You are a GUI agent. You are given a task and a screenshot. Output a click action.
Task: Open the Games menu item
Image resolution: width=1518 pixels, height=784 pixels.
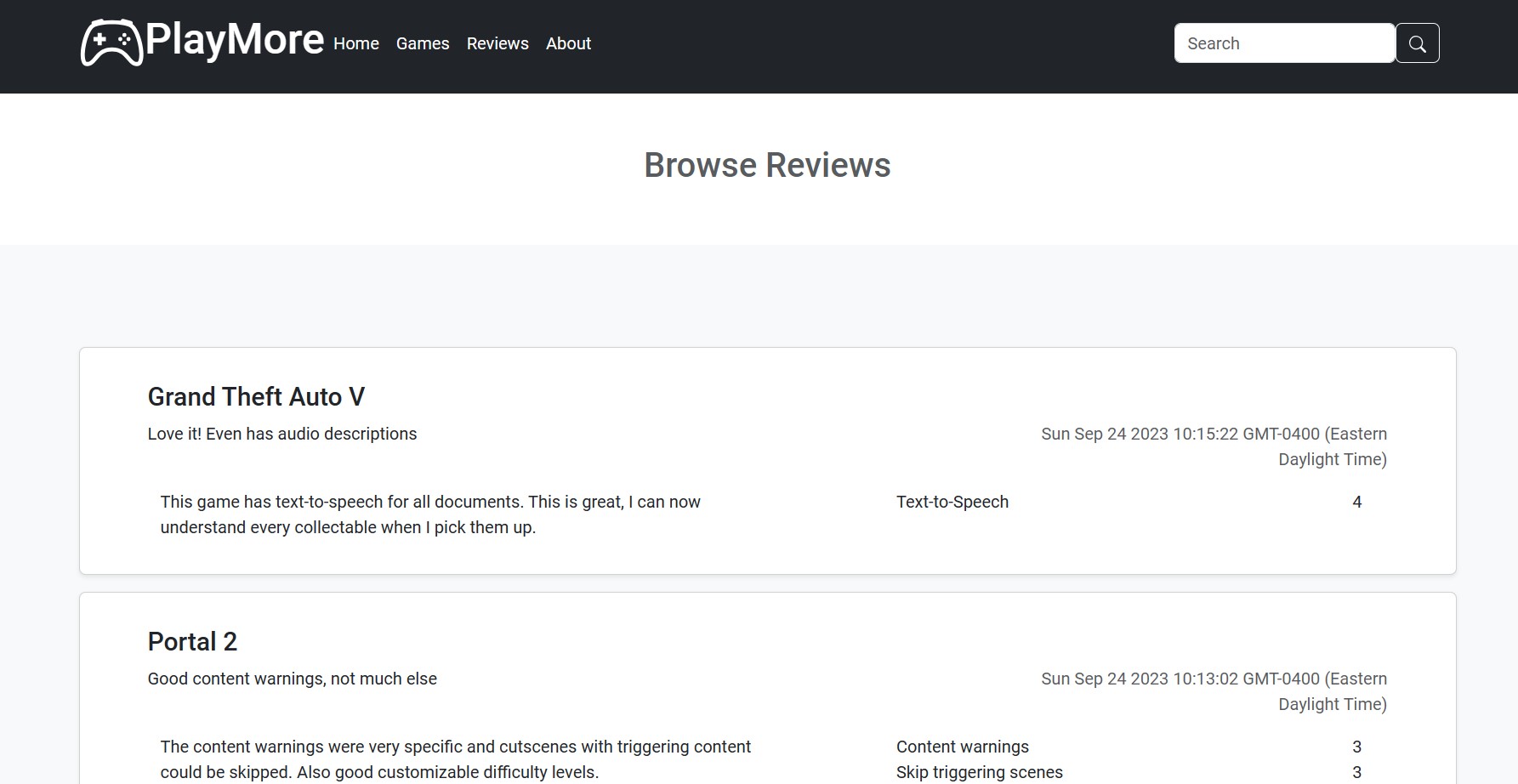423,43
